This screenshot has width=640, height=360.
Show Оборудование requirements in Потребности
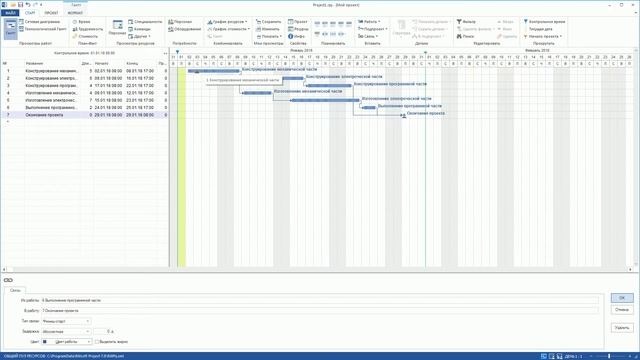point(184,29)
